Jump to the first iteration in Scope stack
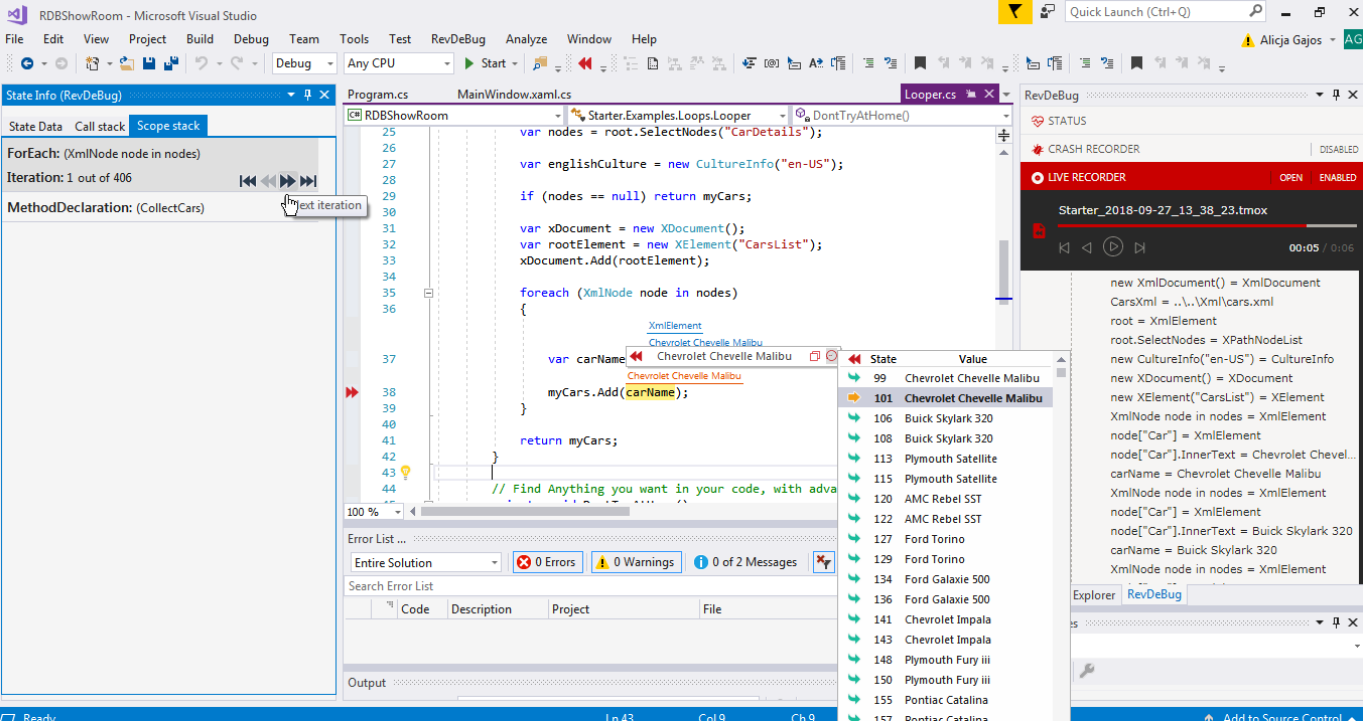The image size is (1363, 721). 248,181
